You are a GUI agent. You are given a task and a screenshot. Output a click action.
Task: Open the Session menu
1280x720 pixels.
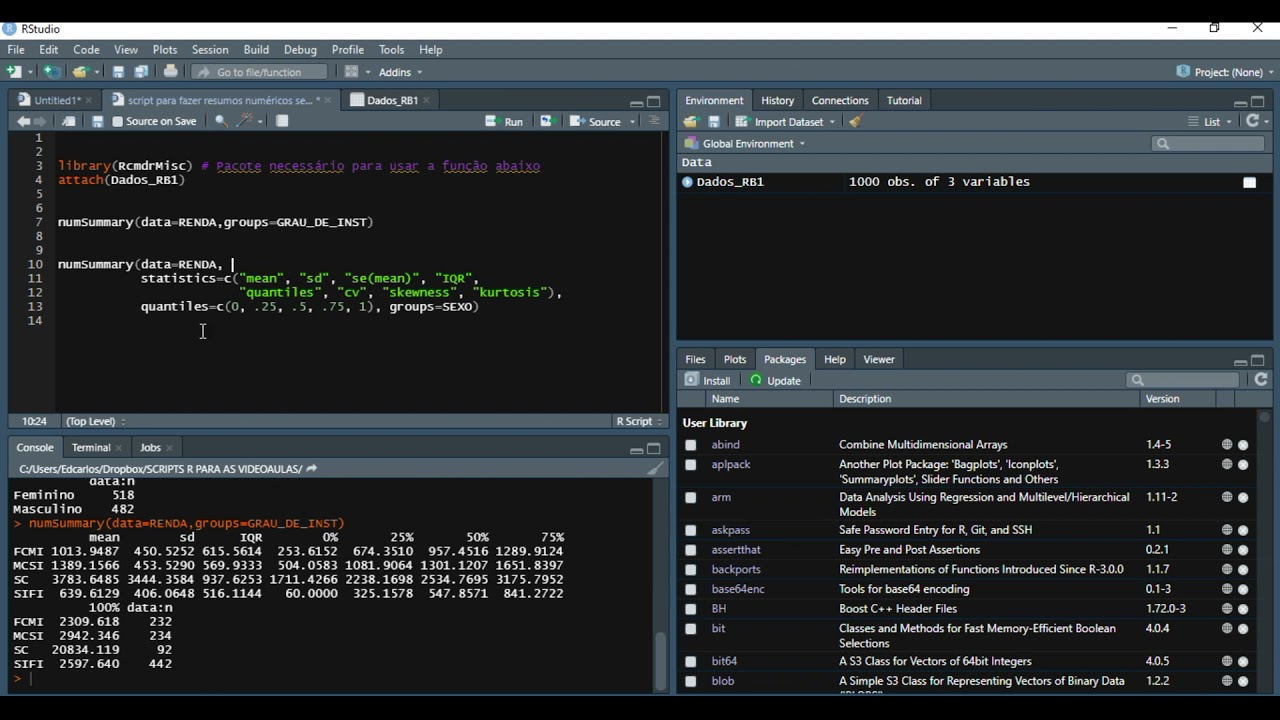(210, 50)
